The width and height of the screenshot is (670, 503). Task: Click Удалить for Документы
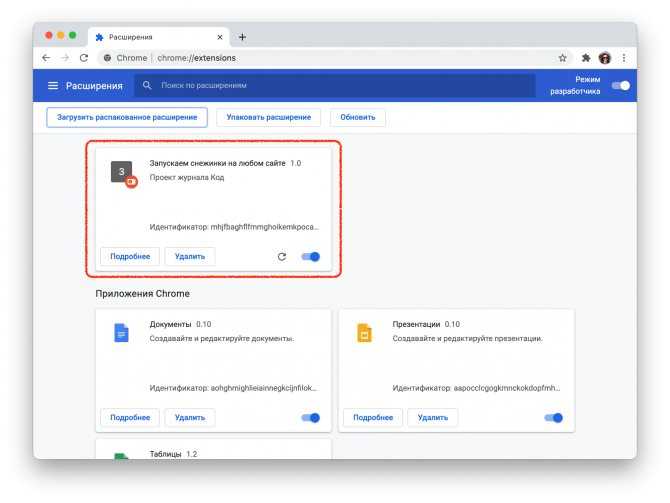click(190, 418)
